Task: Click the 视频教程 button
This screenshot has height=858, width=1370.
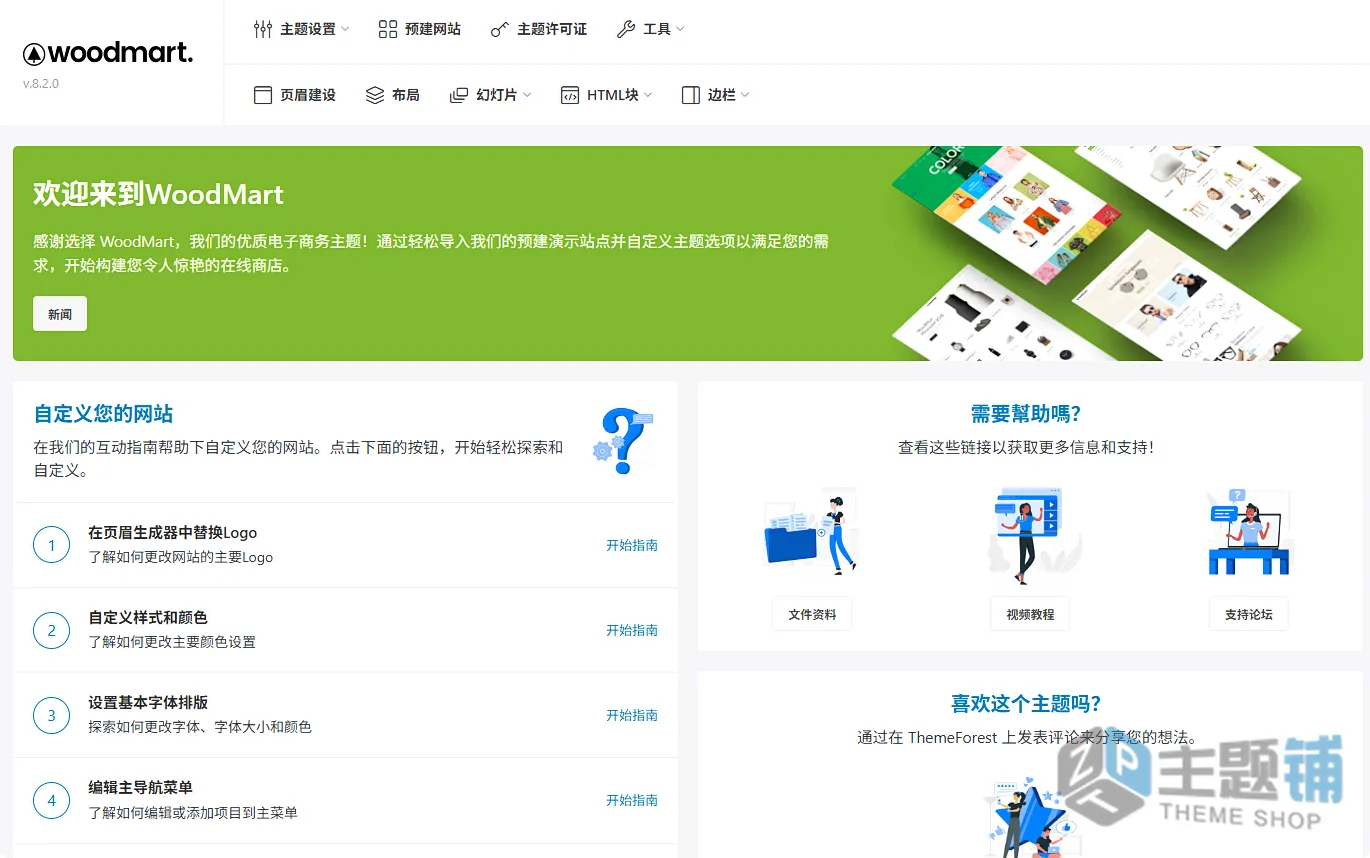Action: coord(1030,614)
